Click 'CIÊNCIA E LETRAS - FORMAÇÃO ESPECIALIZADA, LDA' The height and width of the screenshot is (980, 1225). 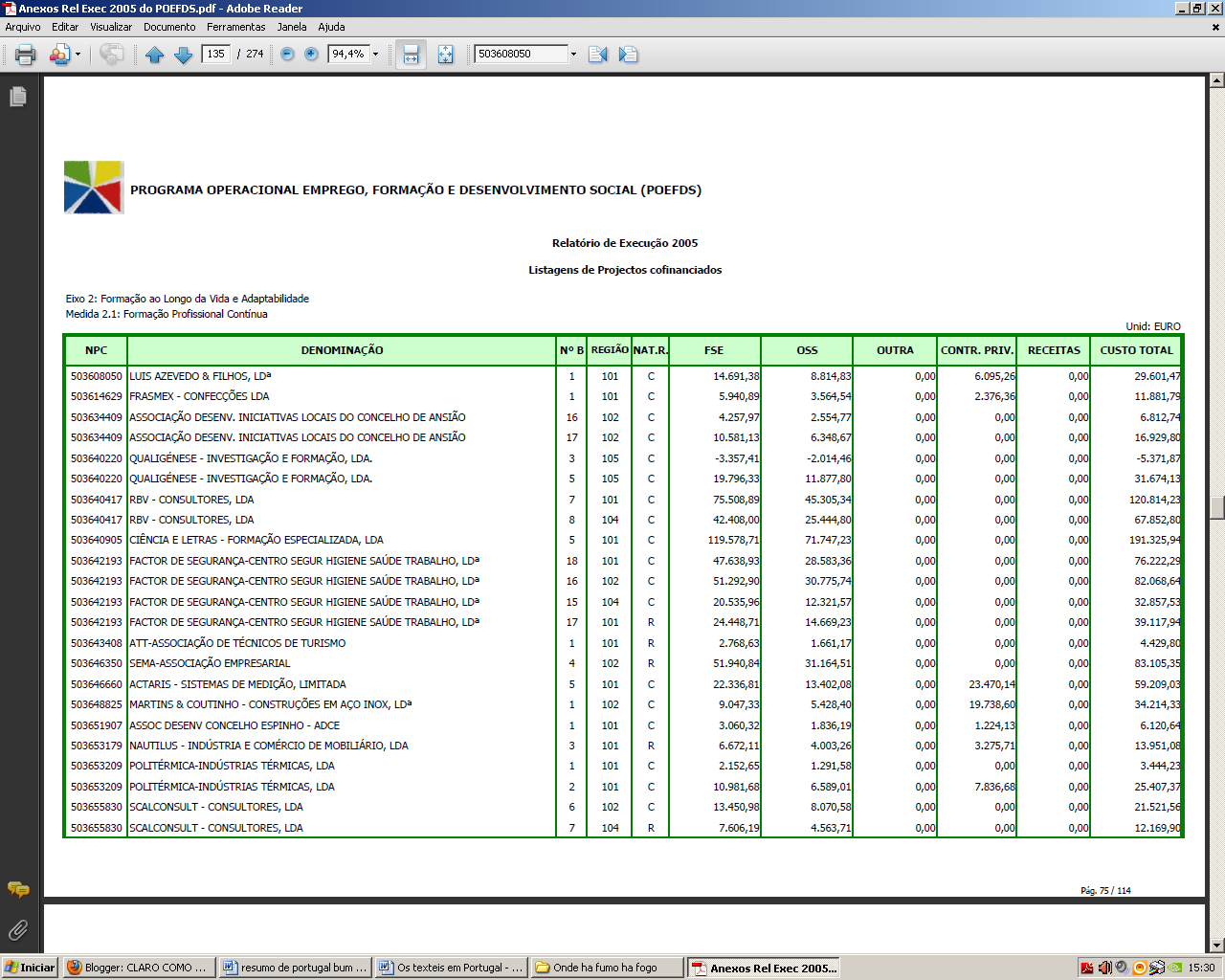(x=256, y=540)
